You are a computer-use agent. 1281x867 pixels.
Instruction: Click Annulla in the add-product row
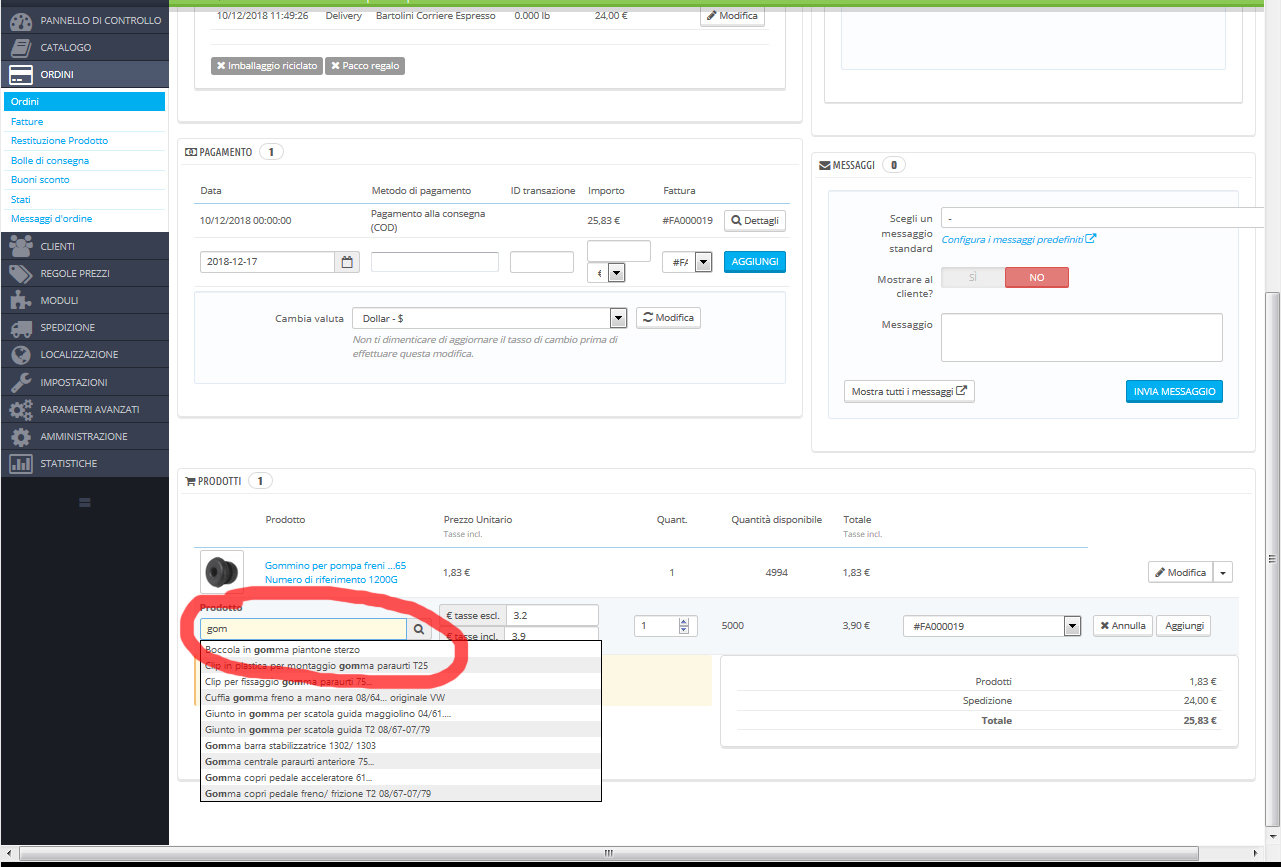click(1122, 626)
